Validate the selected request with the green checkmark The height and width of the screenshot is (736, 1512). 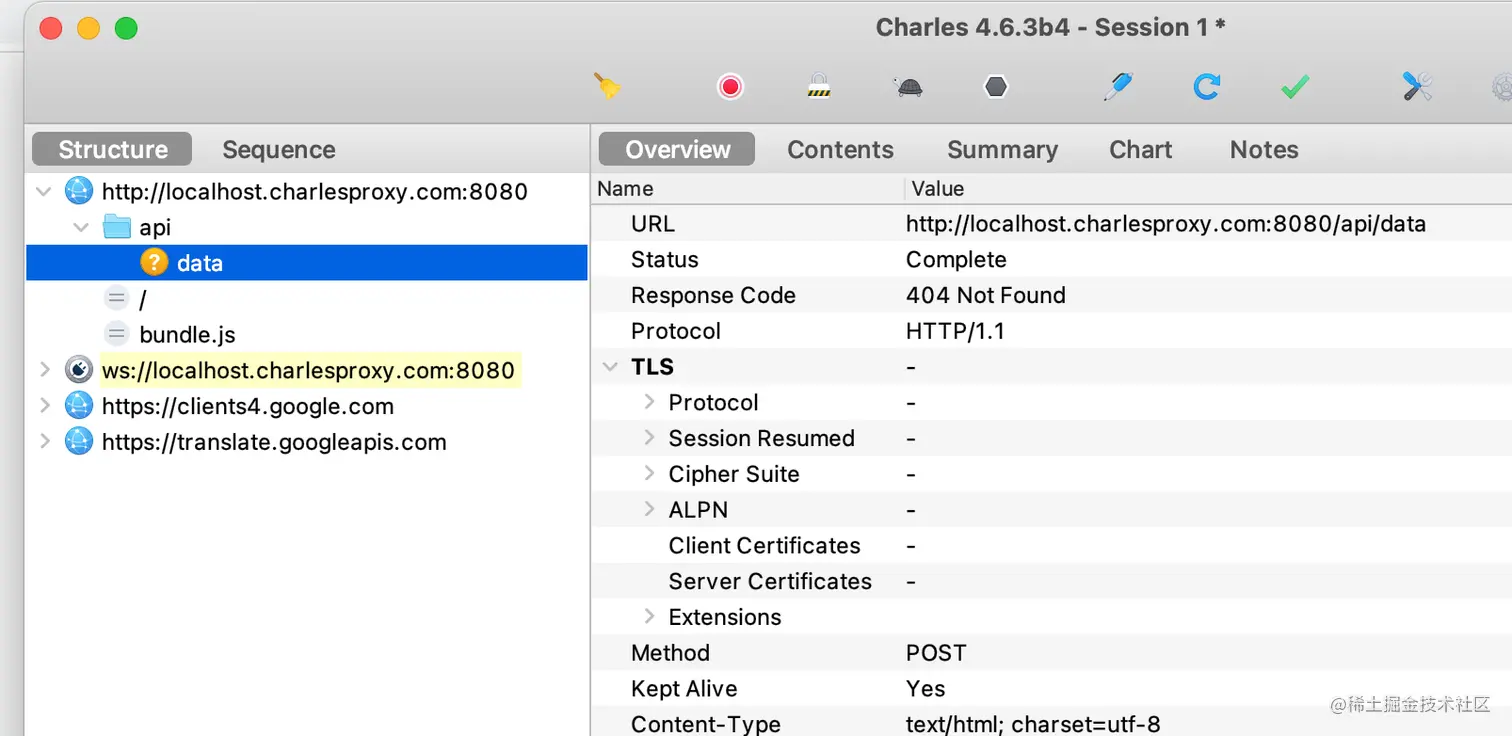[1295, 88]
